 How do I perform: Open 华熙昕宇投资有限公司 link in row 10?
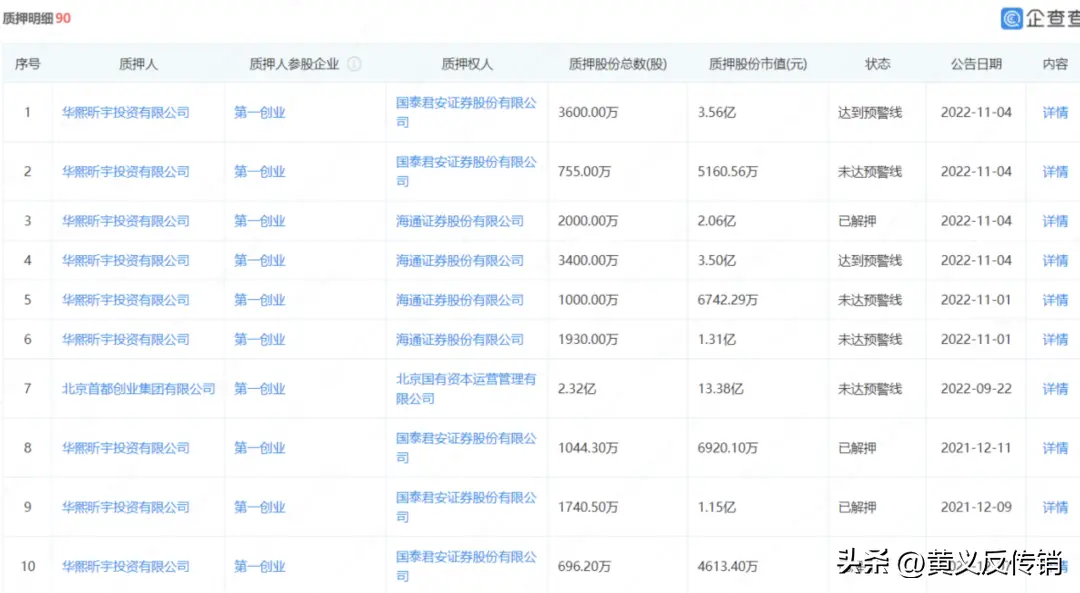(125, 566)
